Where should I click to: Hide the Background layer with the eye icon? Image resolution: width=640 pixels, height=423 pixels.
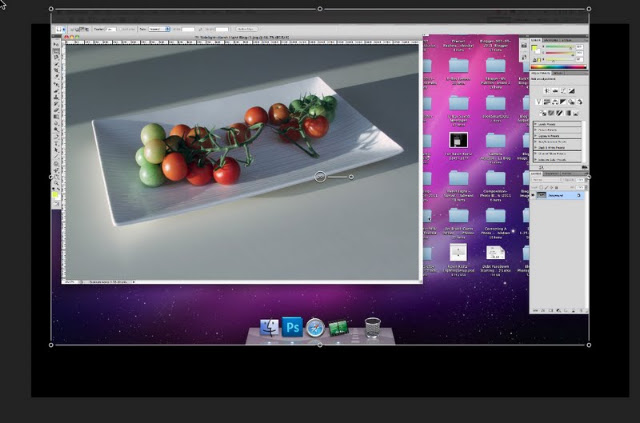[x=533, y=196]
